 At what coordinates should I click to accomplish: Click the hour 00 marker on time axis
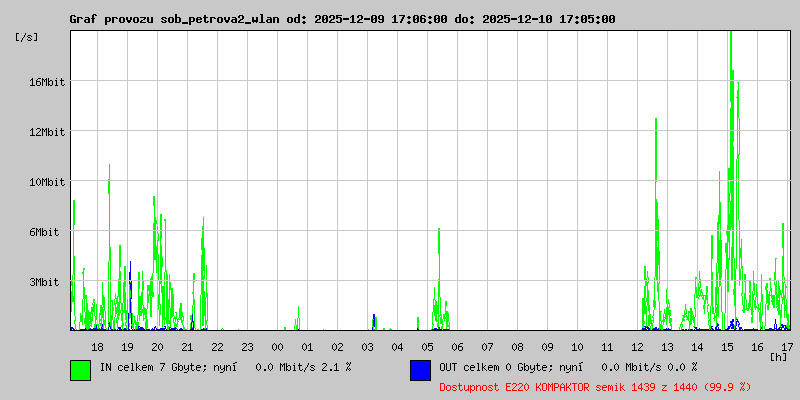pos(278,347)
